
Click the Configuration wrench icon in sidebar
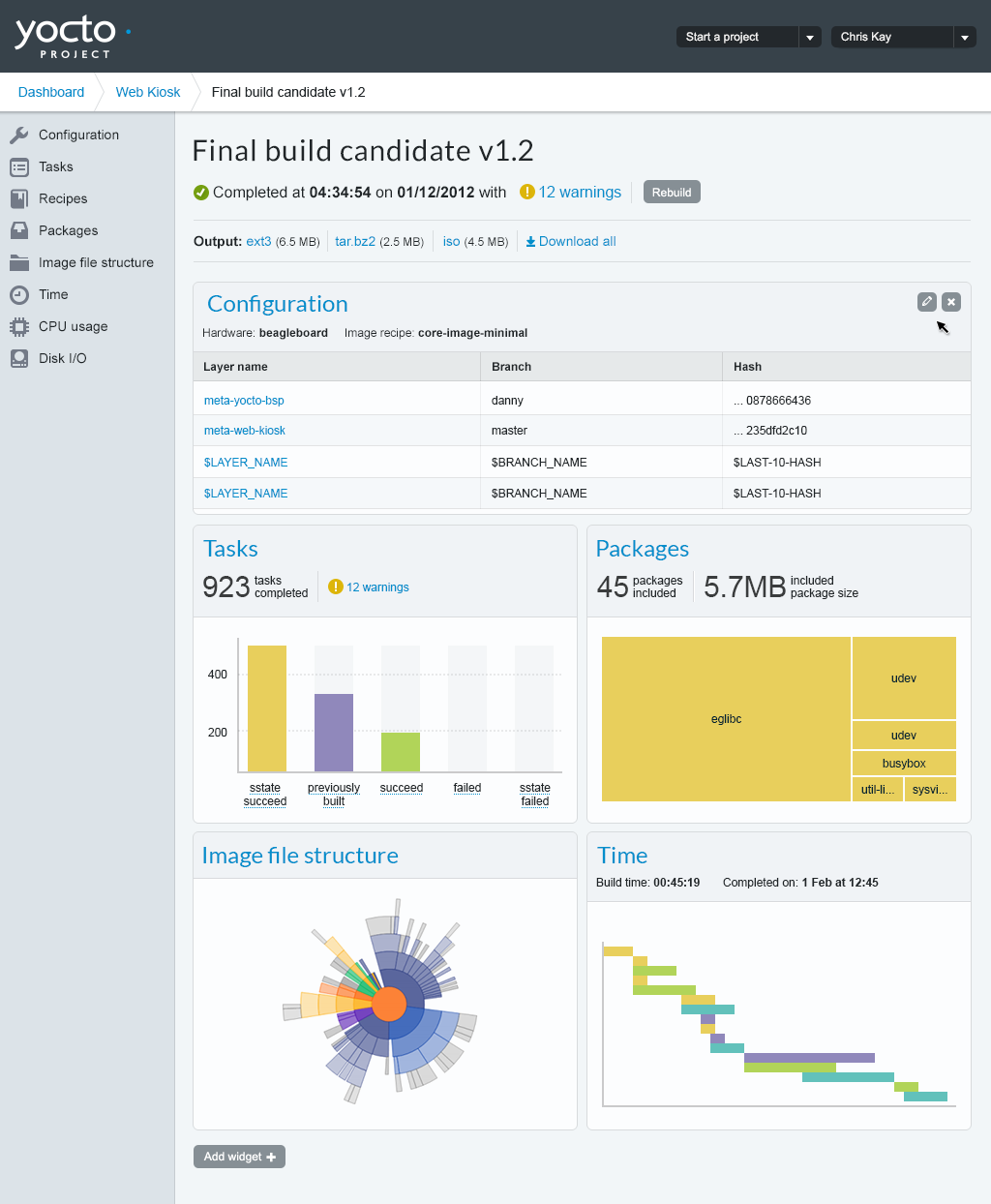pos(18,135)
